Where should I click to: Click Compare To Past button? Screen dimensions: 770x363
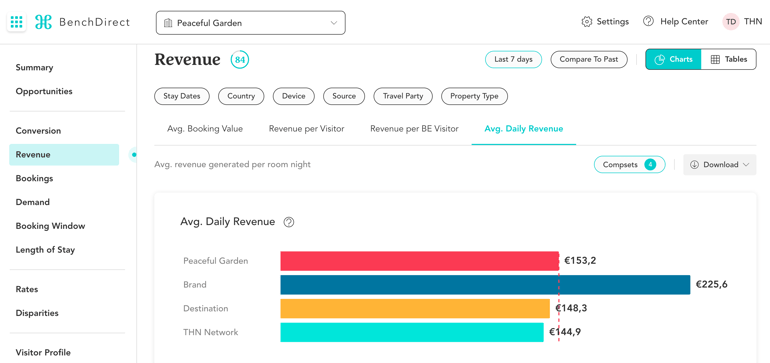click(x=589, y=59)
